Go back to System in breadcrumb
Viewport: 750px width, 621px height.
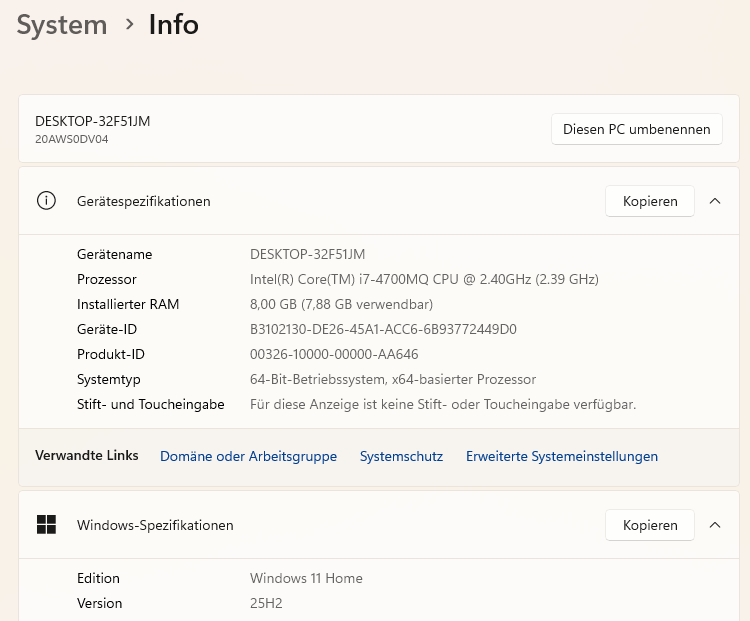point(62,25)
